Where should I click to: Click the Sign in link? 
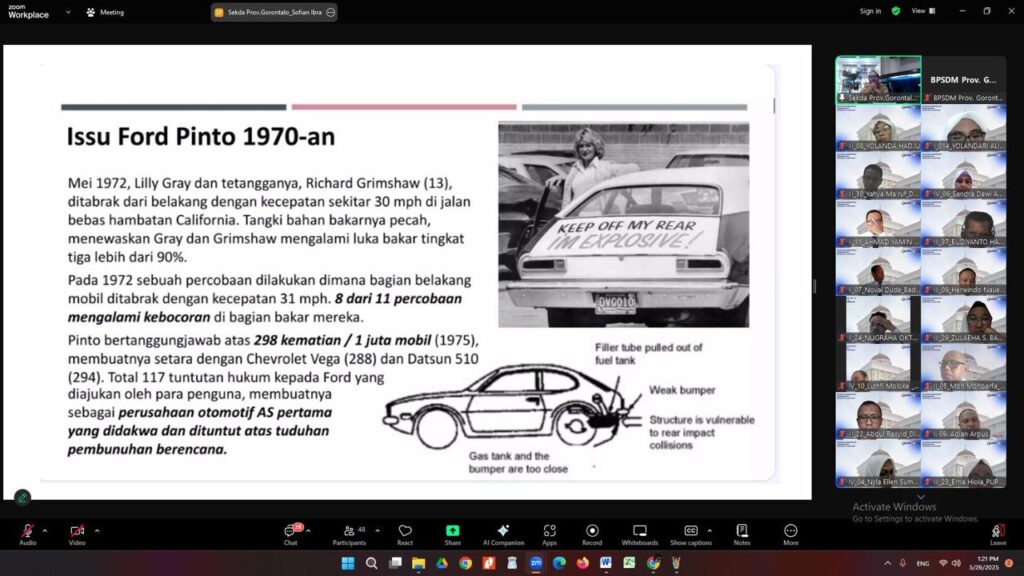870,11
